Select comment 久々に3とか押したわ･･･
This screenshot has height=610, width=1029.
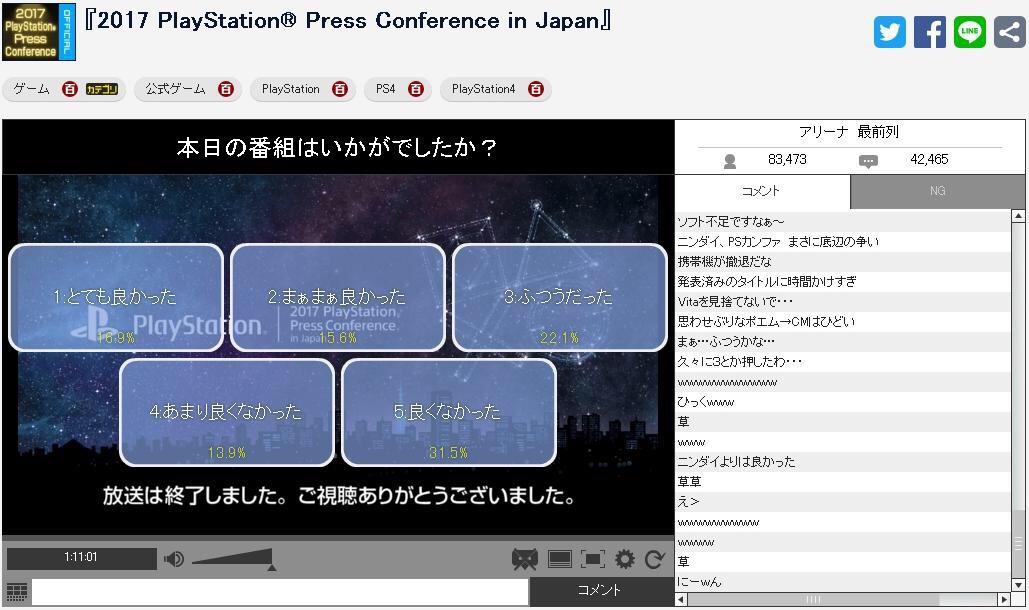coord(843,361)
